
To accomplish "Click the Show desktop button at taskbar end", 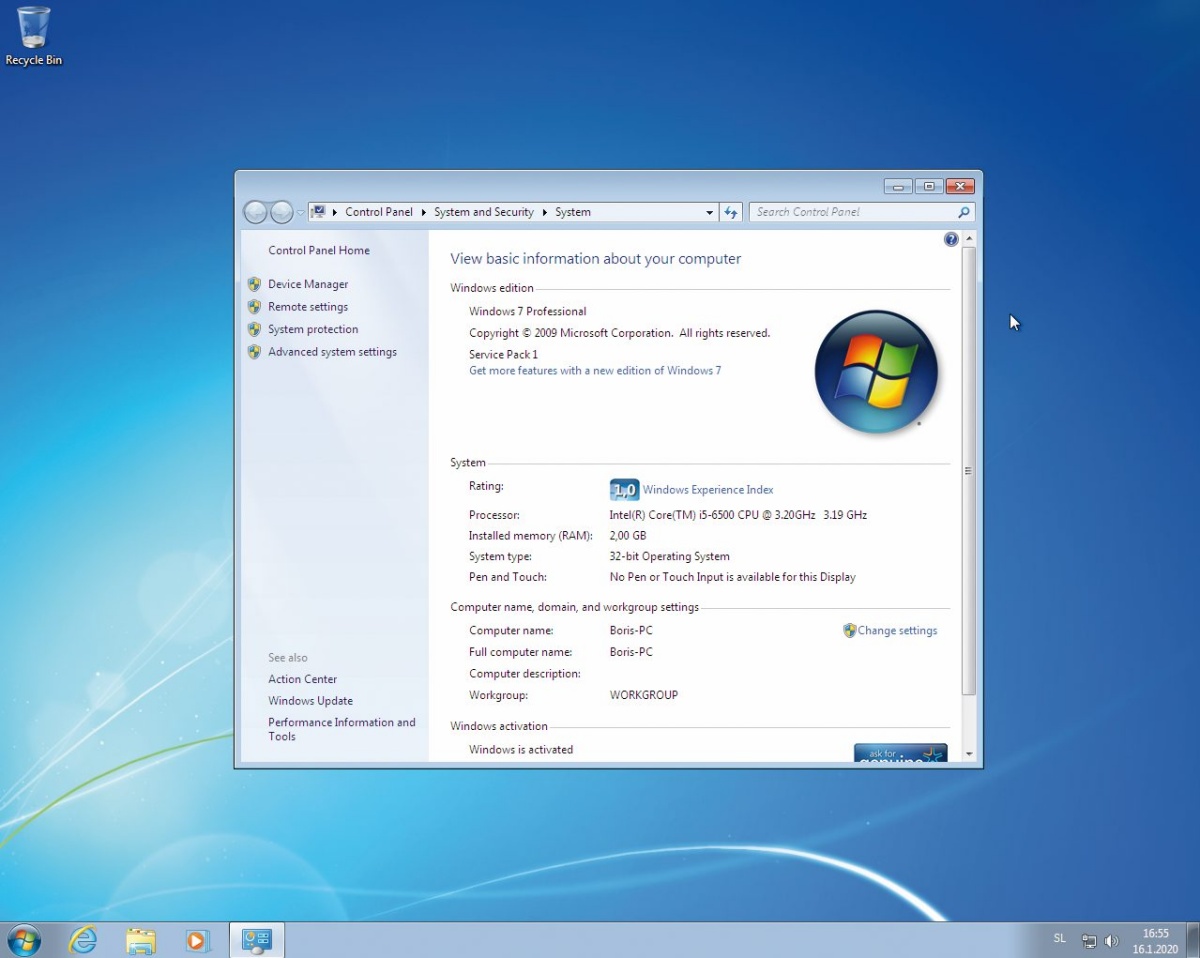I will click(x=1193, y=940).
